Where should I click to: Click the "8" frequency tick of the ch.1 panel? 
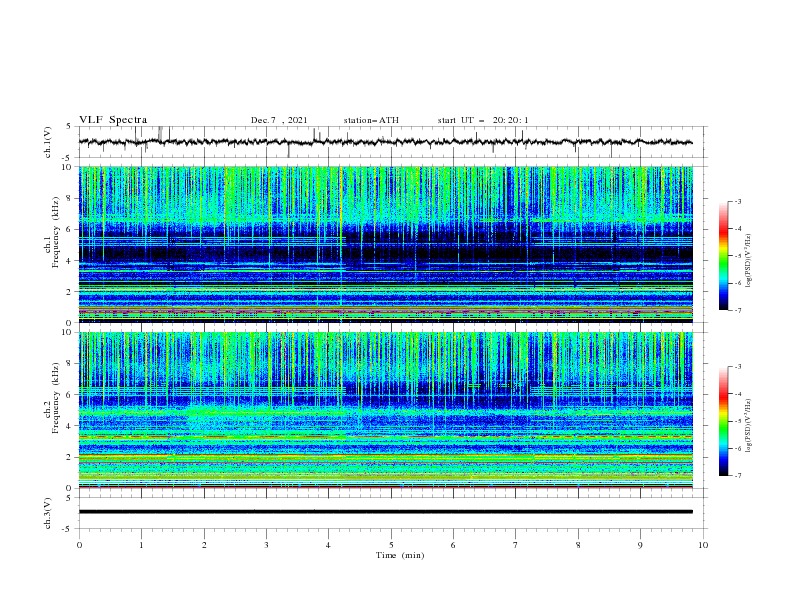coord(71,198)
